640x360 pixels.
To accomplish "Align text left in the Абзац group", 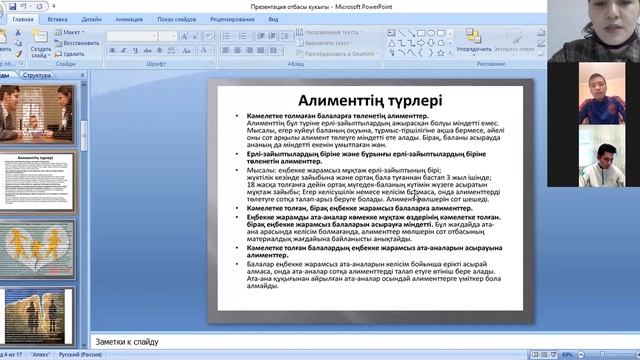I will point(226,51).
